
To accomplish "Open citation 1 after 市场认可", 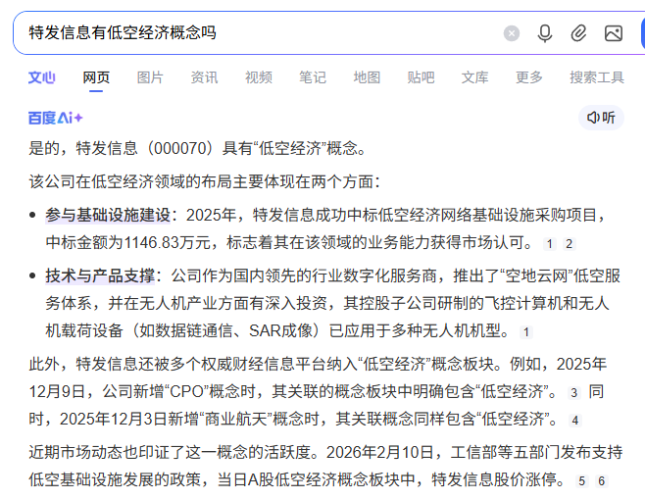I will point(549,244).
